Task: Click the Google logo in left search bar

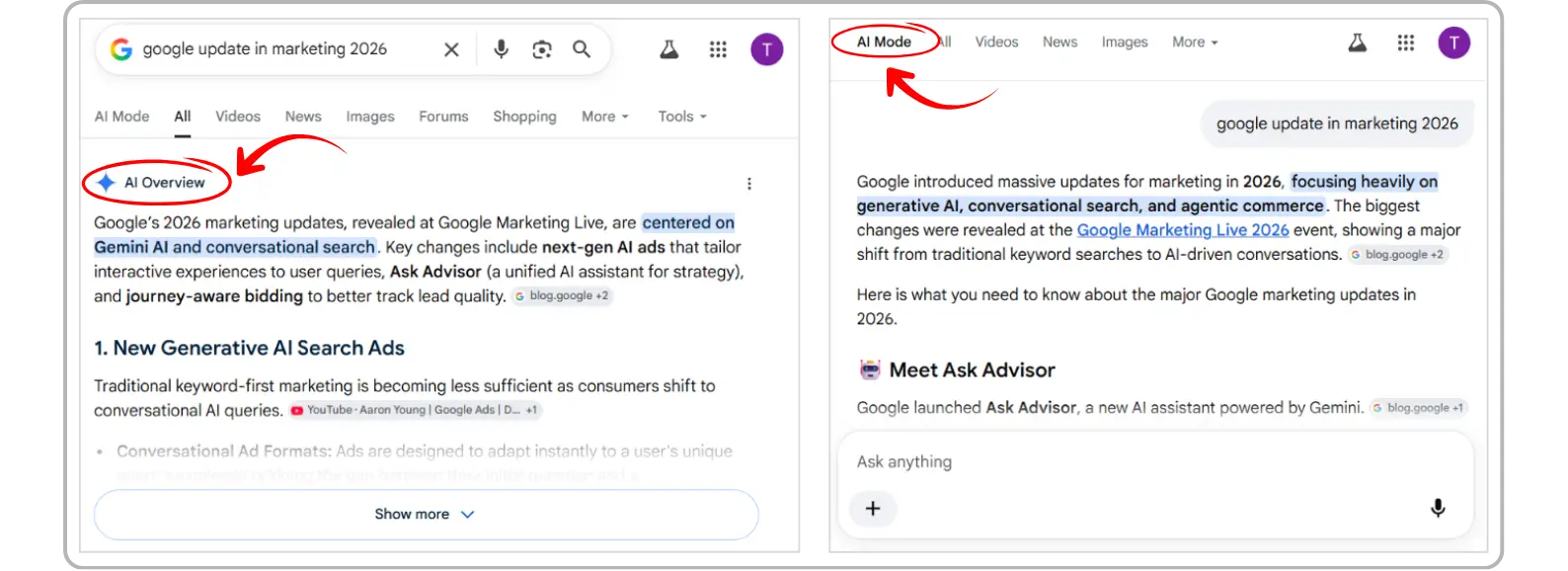Action: tap(121, 49)
